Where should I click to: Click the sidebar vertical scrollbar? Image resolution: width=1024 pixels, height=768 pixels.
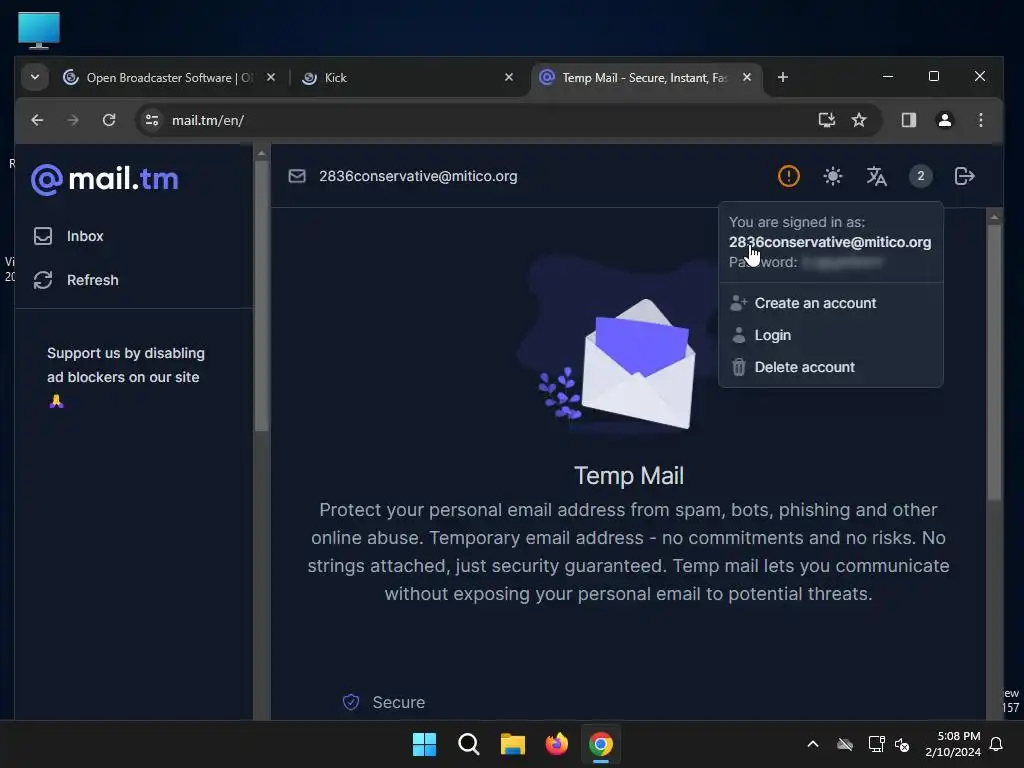pyautogui.click(x=261, y=295)
